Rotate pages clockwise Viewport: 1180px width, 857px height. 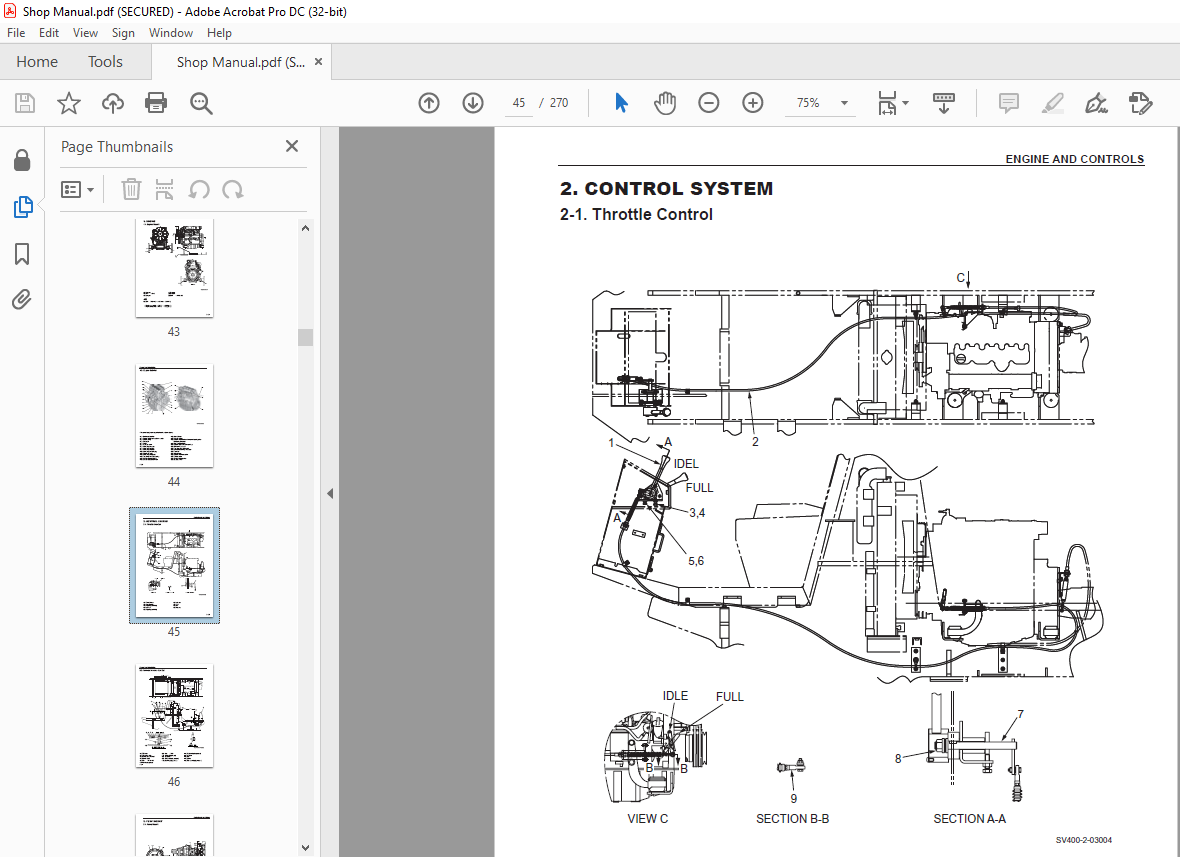233,190
